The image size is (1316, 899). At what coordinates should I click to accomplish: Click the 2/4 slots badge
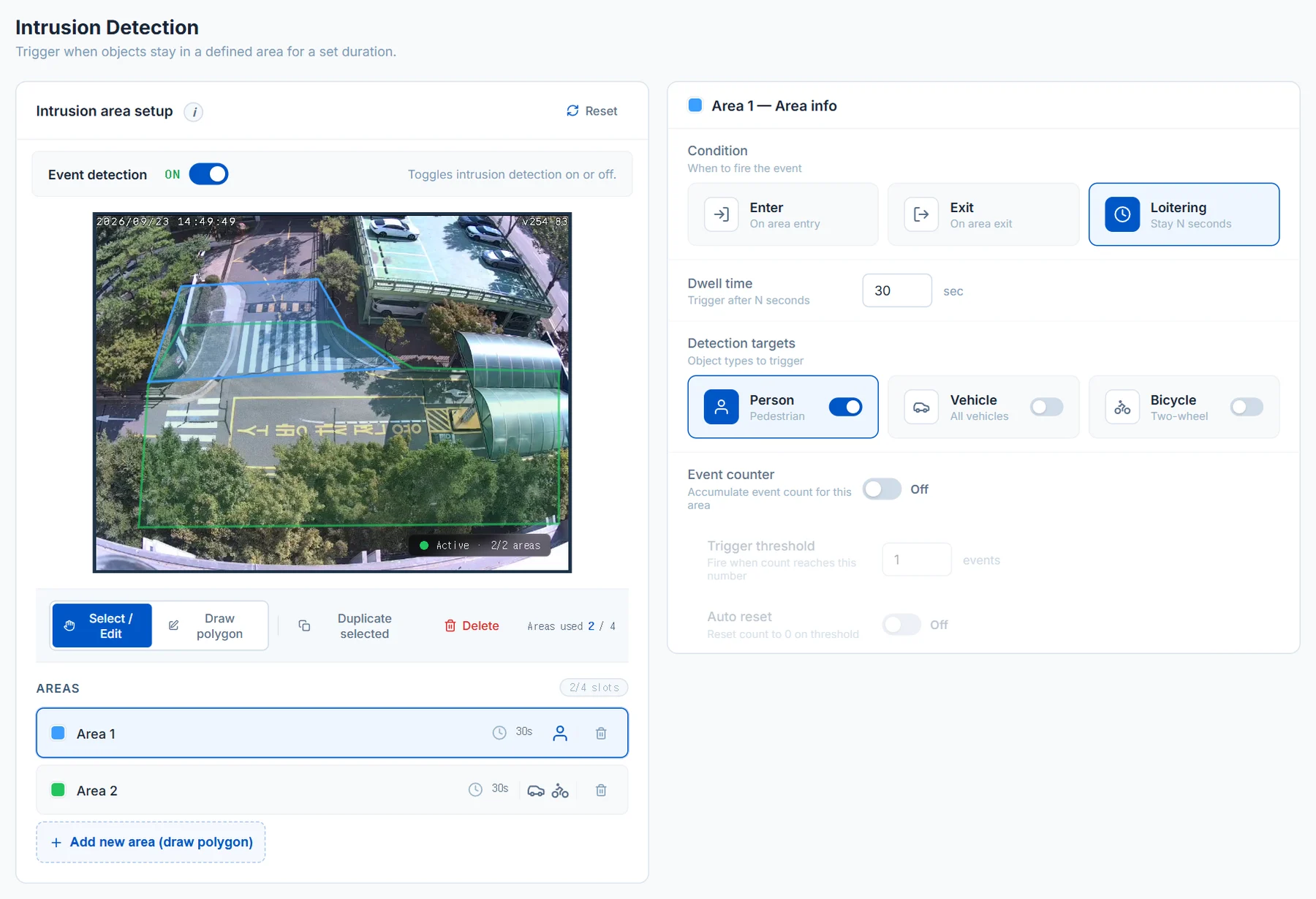pos(594,688)
